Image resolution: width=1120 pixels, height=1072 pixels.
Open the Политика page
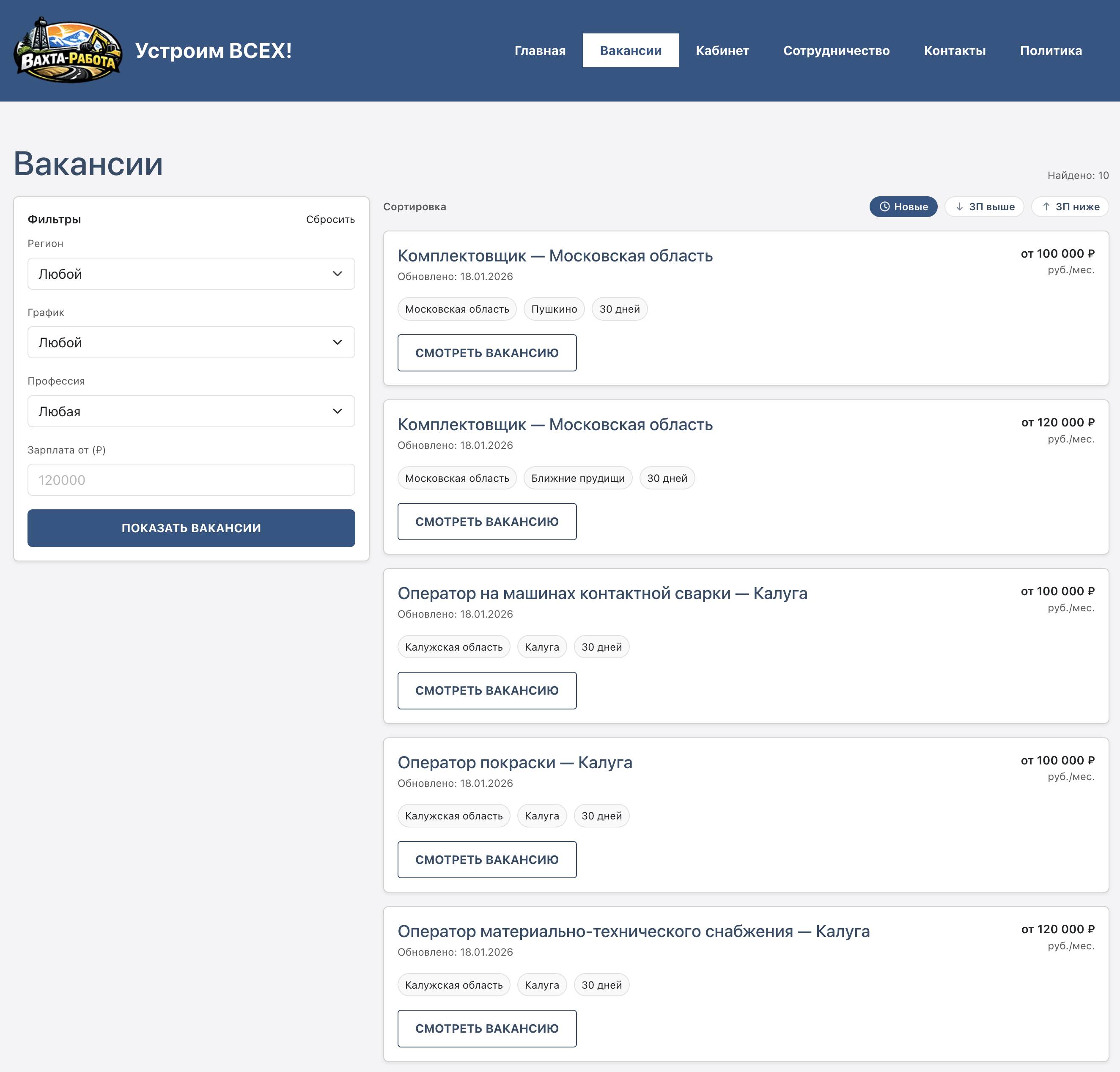tap(1050, 50)
